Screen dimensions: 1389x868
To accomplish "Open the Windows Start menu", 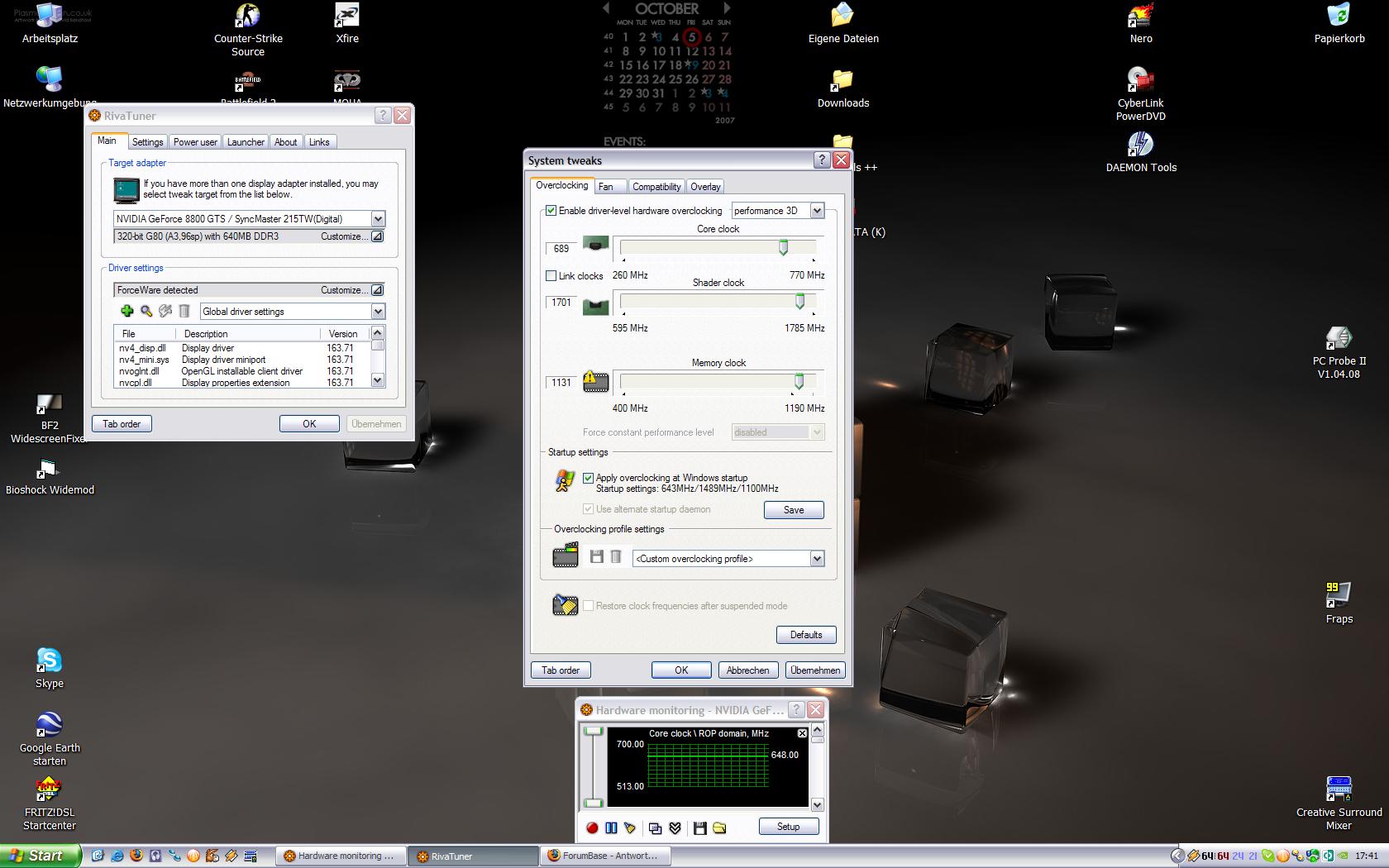I will point(41,856).
